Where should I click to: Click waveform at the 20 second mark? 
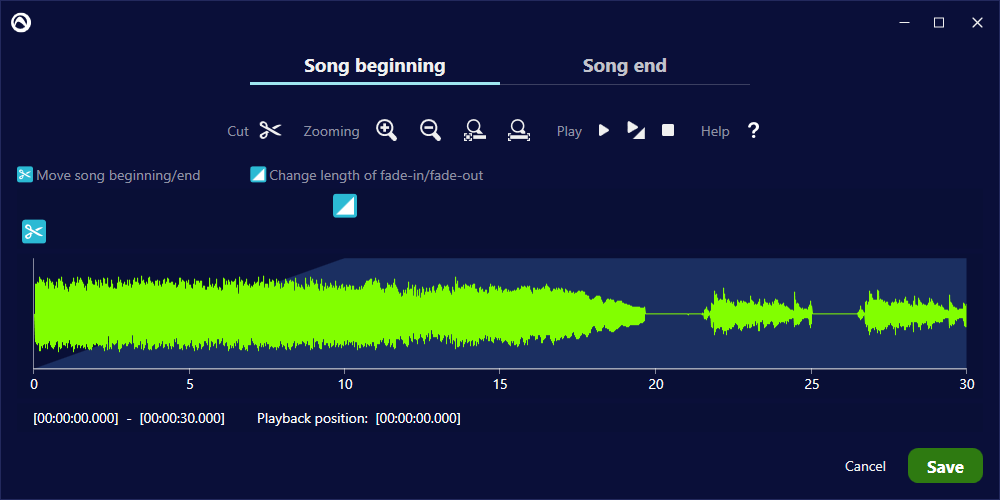[x=656, y=313]
